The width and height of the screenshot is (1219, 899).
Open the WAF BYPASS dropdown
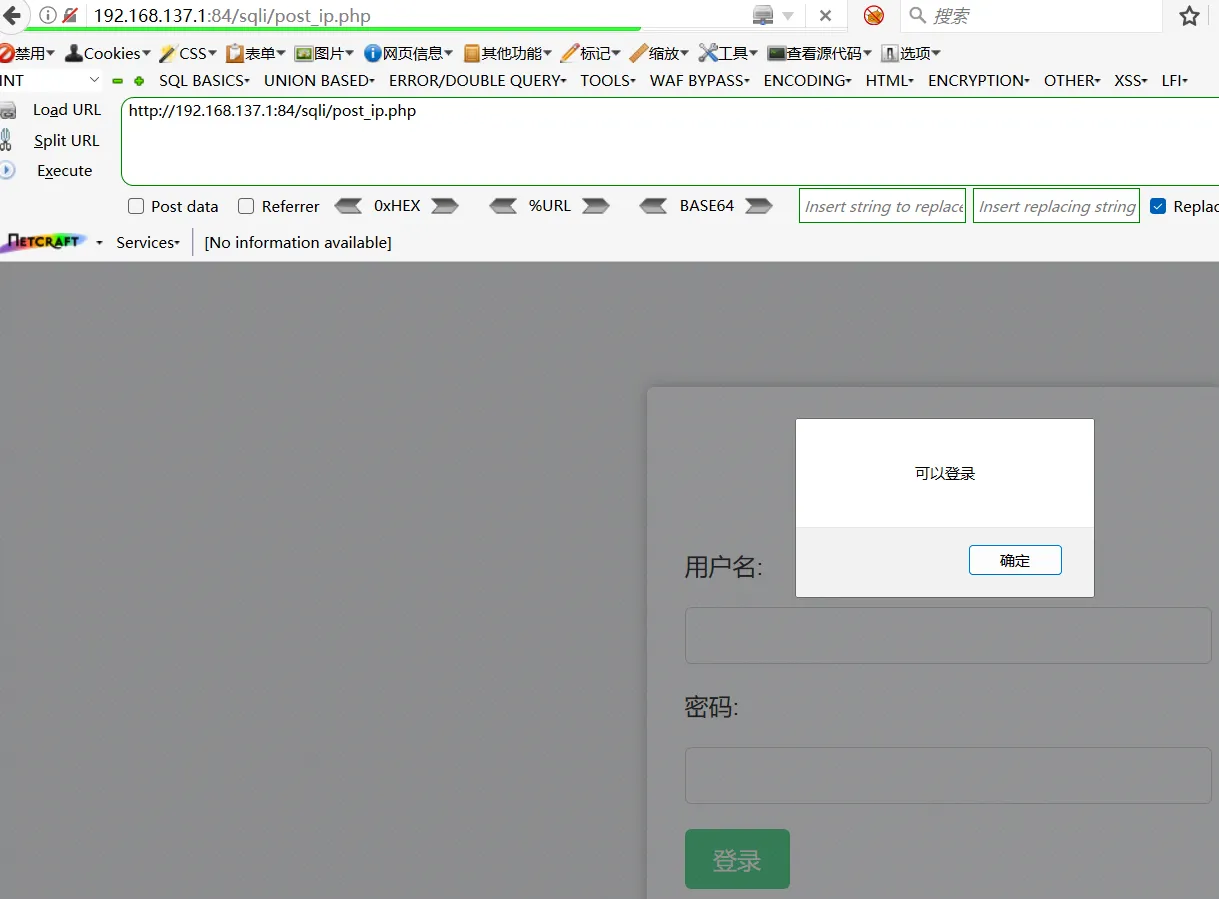click(699, 81)
